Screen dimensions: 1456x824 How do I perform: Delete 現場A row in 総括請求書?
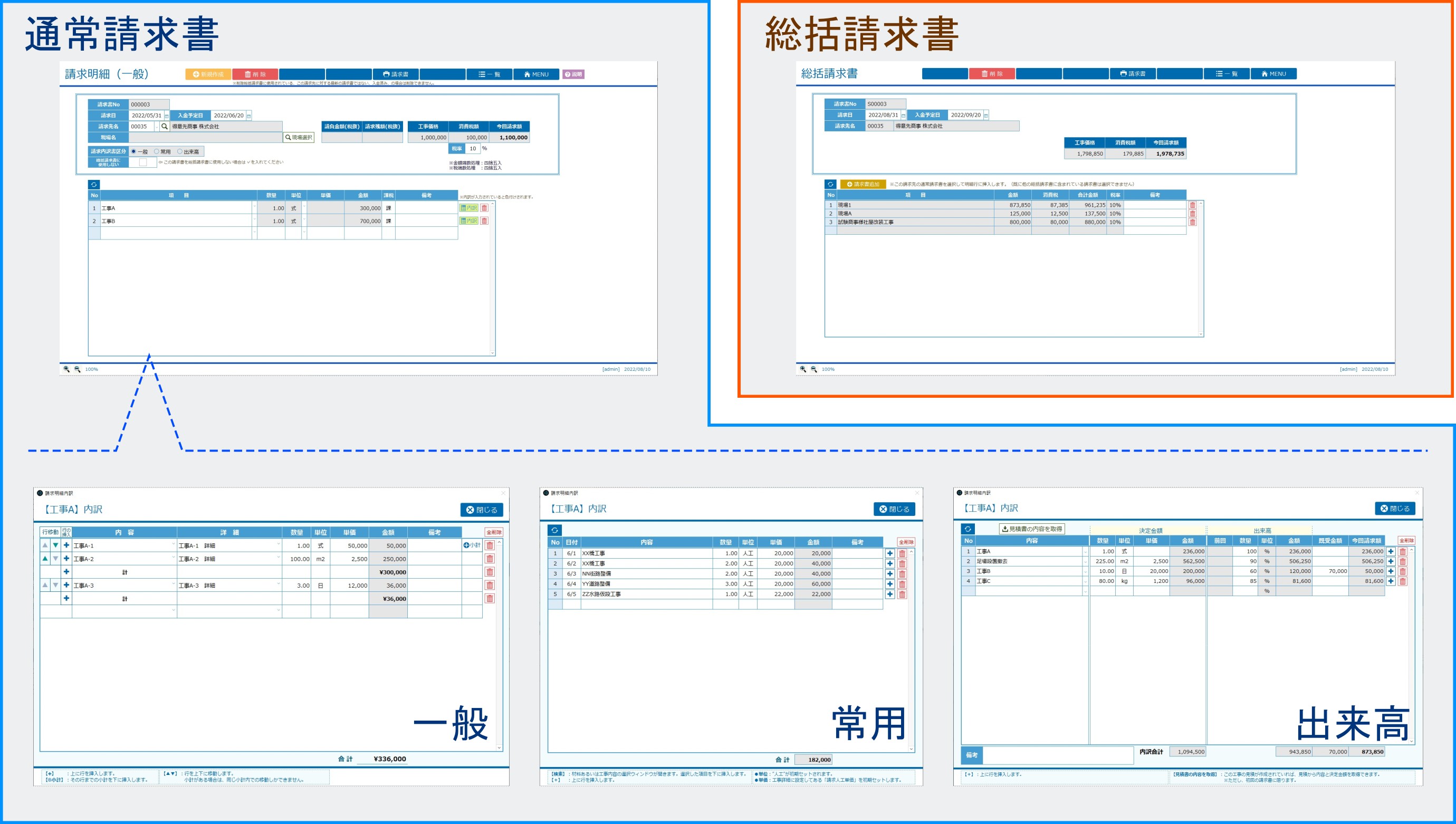[1192, 213]
